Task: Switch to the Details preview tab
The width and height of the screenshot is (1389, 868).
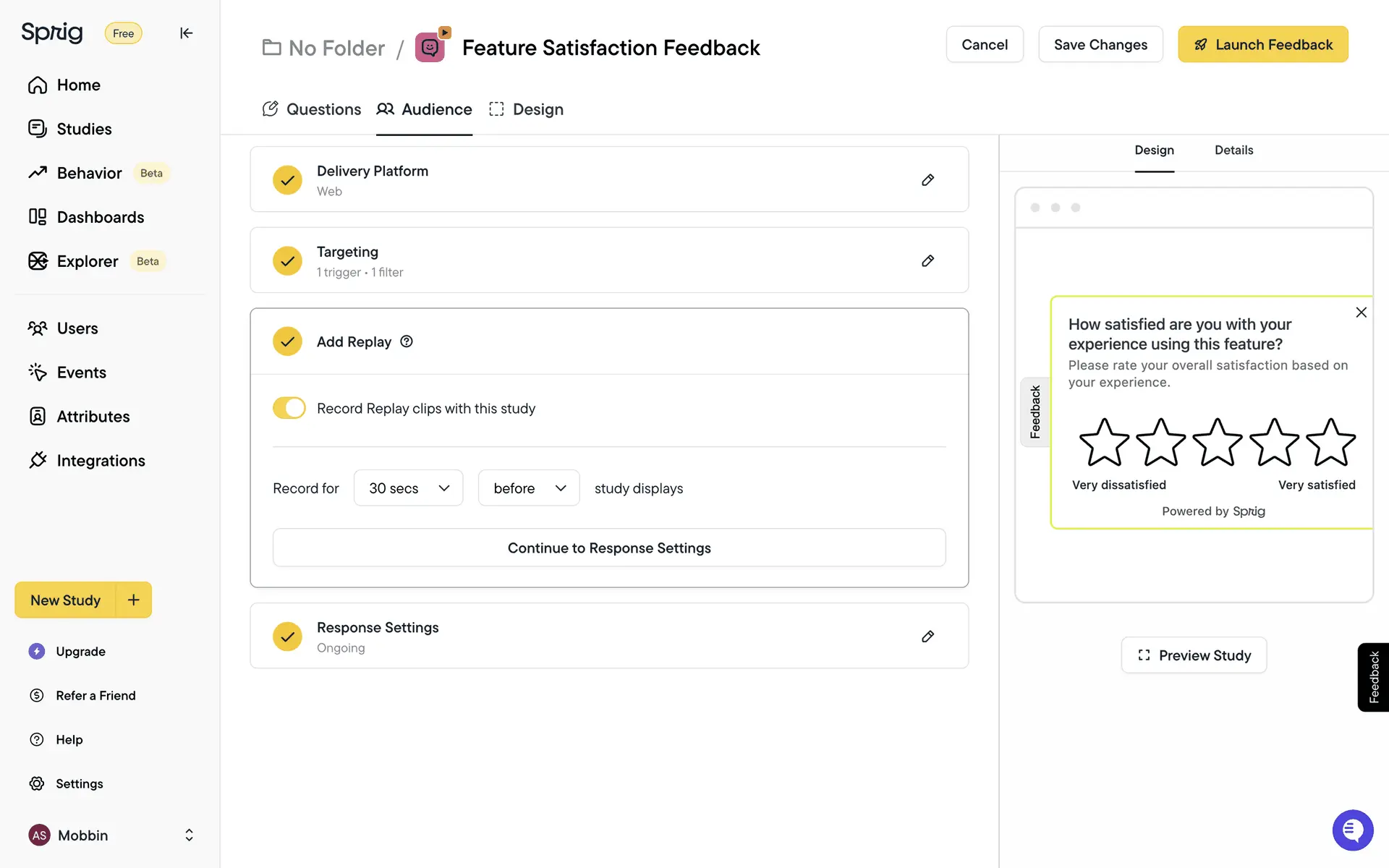Action: 1233,150
